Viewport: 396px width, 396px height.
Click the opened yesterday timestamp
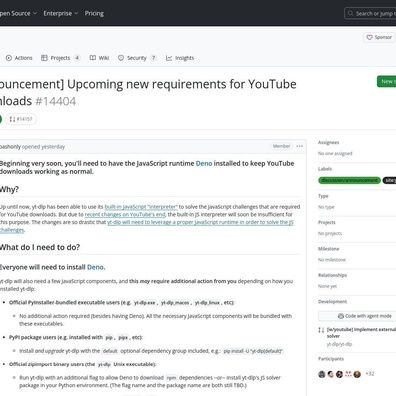click(x=43, y=147)
